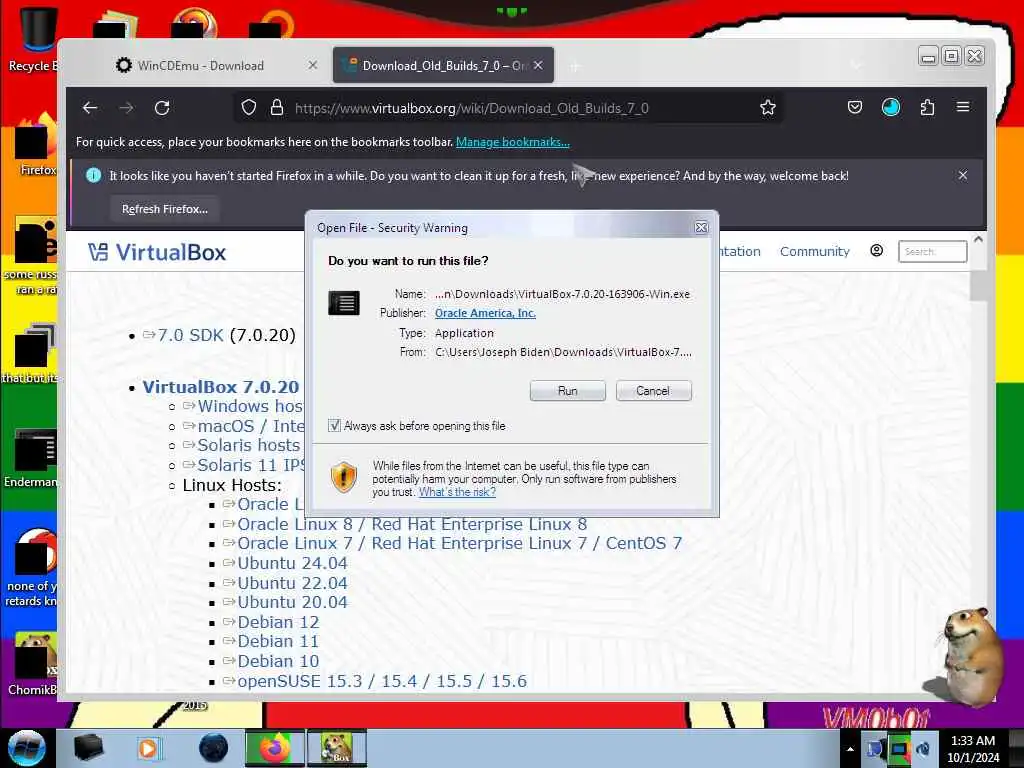Click Cancel in the security dialog
Screen dimensions: 1024x768
[653, 391]
